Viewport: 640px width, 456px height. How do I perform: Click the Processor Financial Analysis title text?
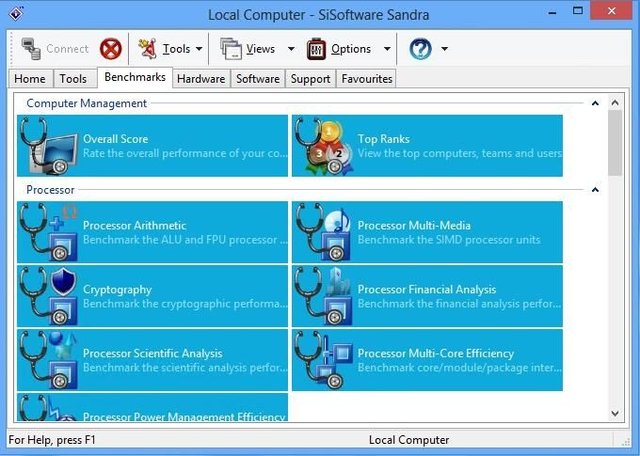tap(427, 289)
